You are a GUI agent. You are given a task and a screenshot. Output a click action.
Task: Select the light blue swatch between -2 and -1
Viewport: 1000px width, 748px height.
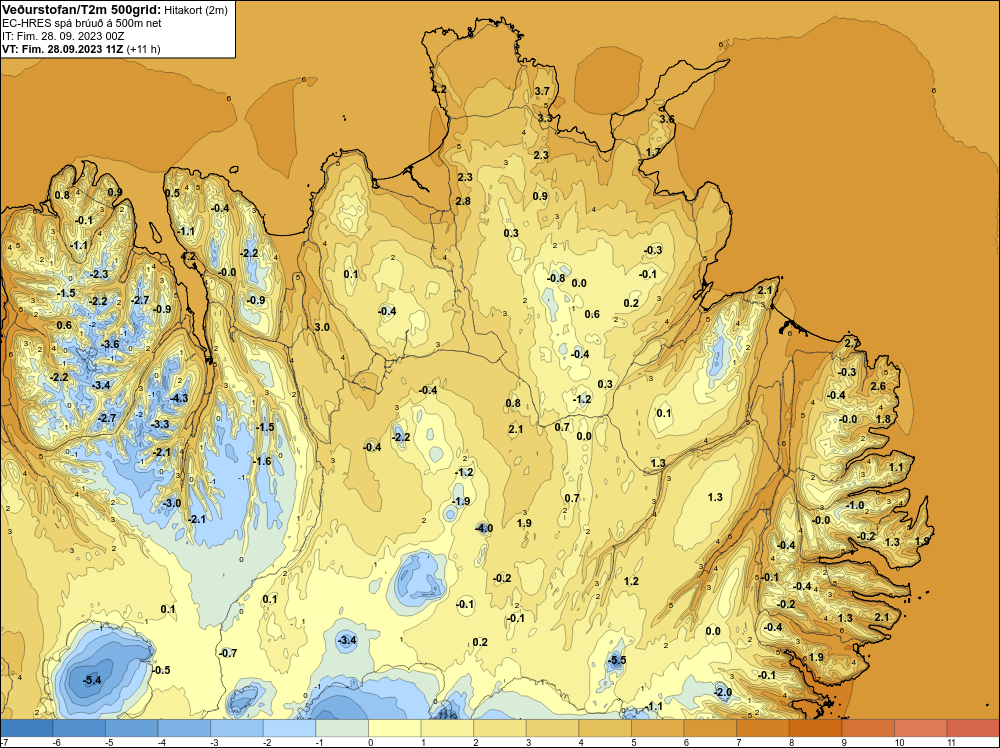coord(290,728)
